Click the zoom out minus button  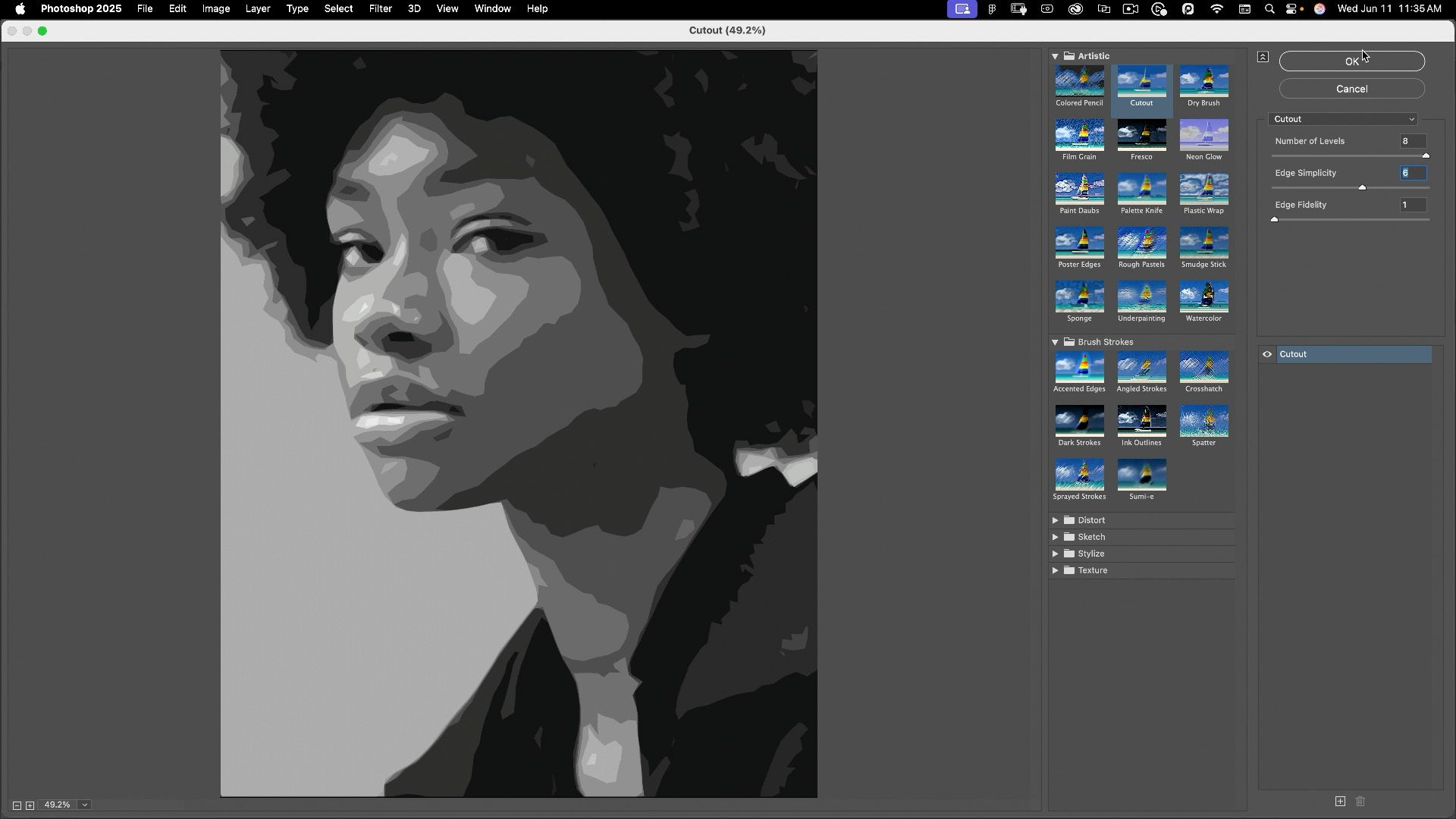tap(17, 805)
